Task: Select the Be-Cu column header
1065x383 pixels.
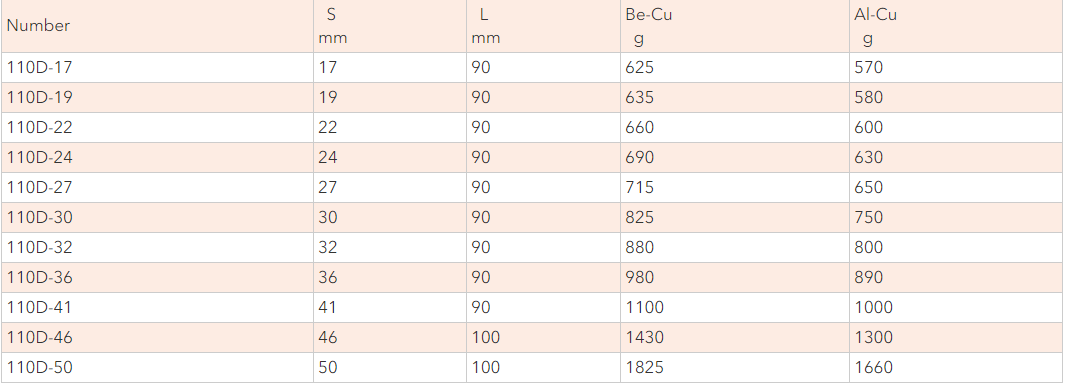Action: pos(649,26)
